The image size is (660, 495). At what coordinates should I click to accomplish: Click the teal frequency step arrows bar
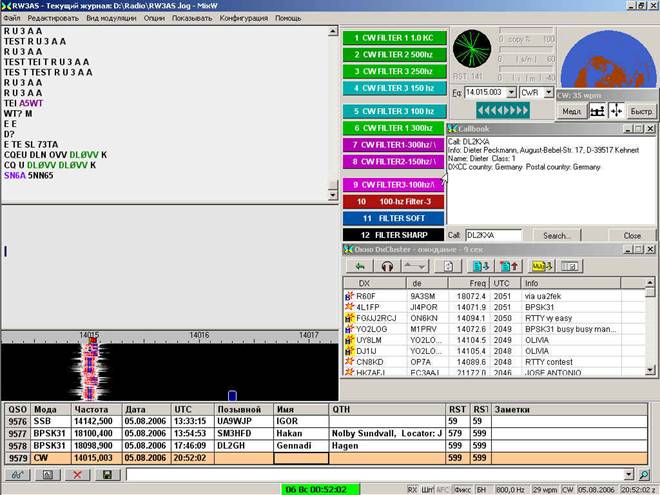[503, 111]
